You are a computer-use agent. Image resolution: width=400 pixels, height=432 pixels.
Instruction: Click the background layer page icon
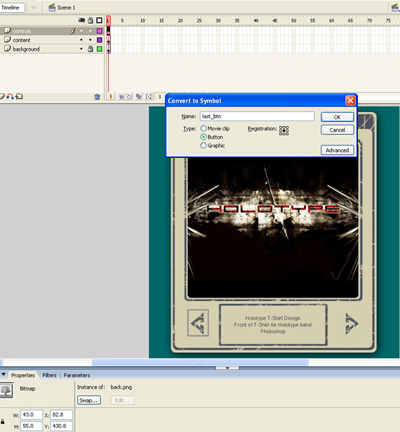[7, 49]
